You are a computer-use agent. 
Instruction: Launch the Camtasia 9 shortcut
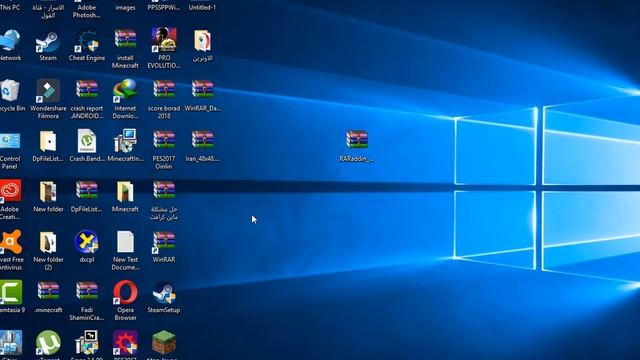pos(11,292)
